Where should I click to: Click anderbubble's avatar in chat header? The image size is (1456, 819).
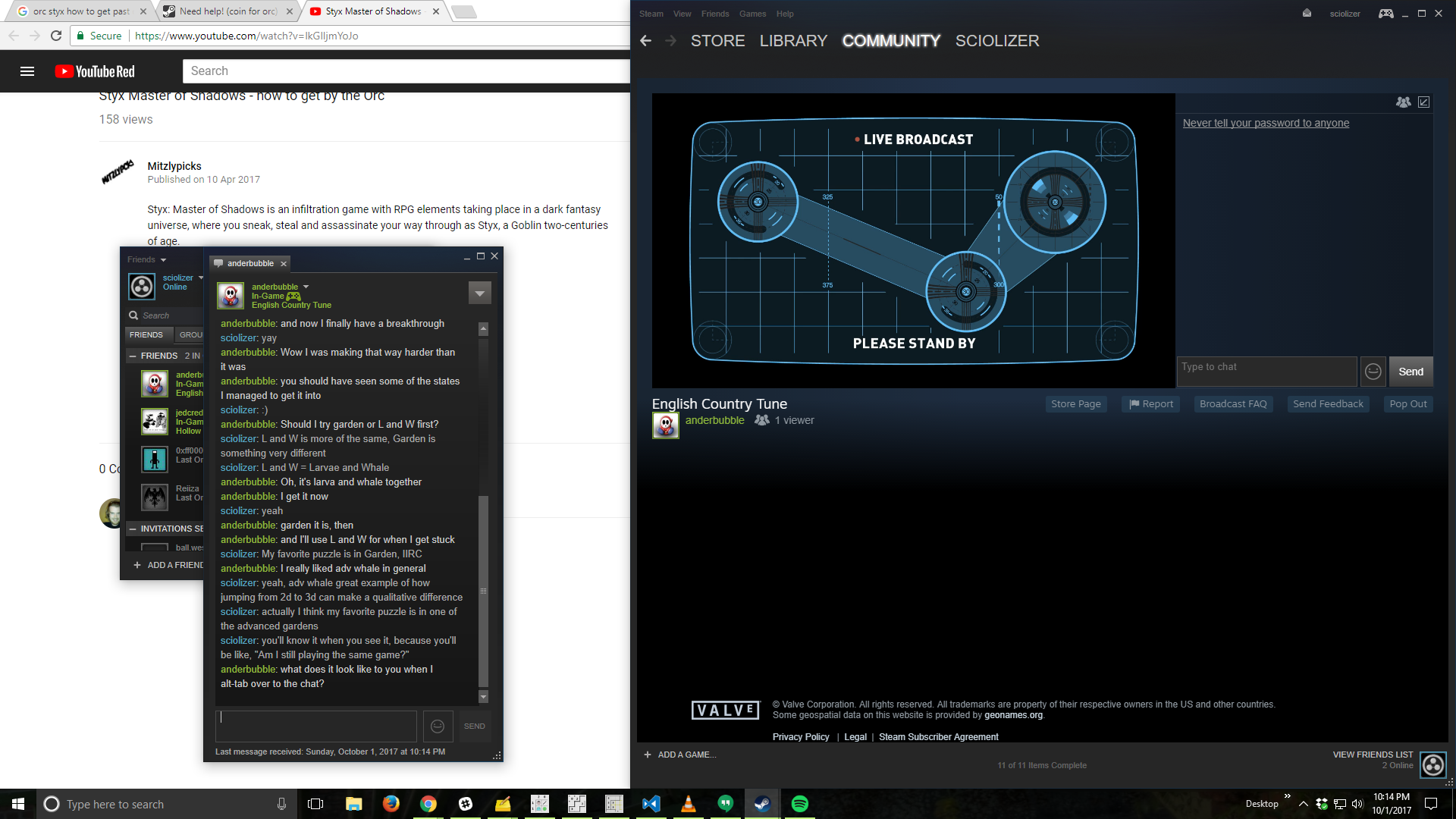tap(231, 296)
